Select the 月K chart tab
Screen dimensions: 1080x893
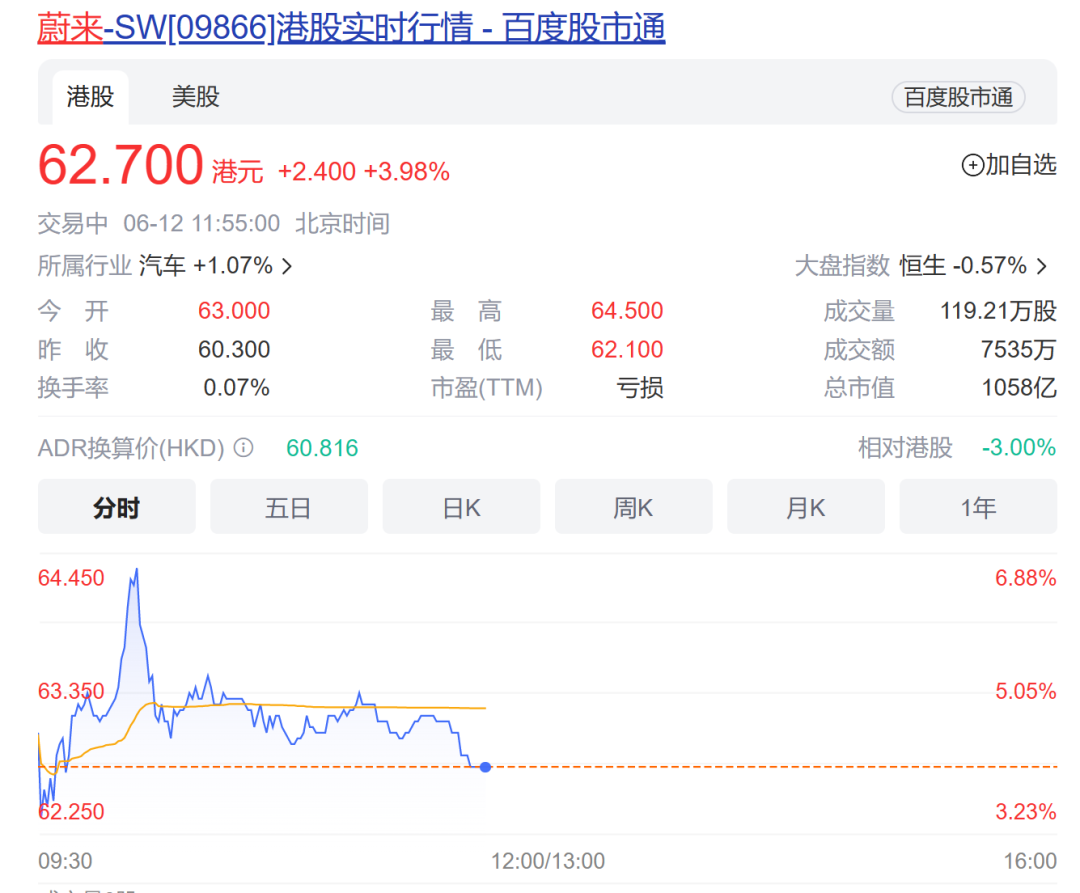pos(806,507)
